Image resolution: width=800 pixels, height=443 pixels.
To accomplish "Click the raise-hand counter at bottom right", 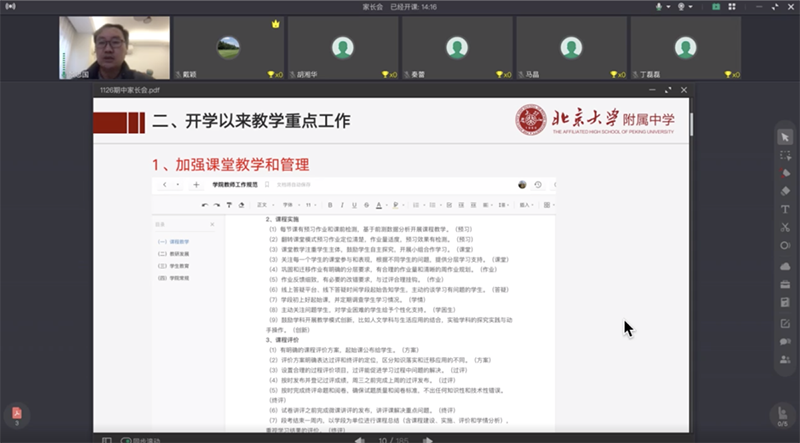I will [x=785, y=417].
